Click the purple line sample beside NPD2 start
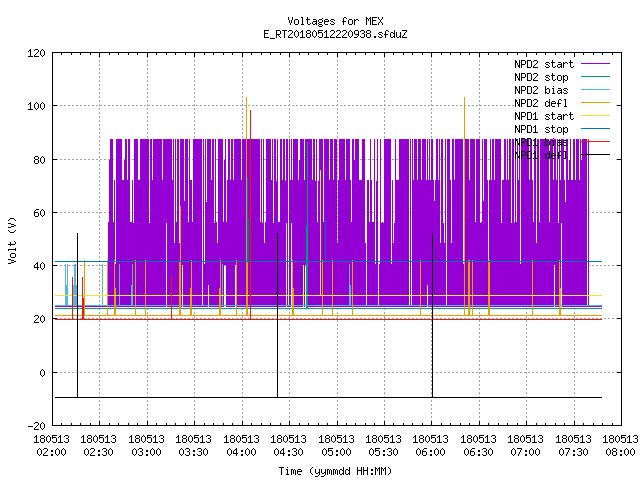The width and height of the screenshot is (640, 480). pyautogui.click(x=595, y=64)
